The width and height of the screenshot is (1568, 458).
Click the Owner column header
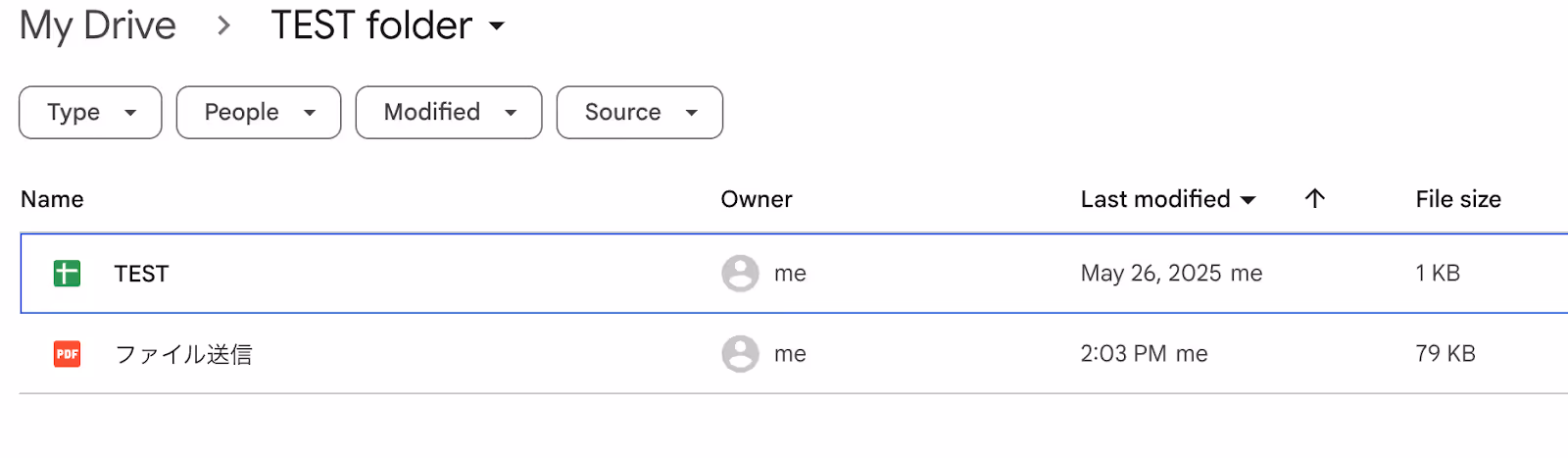tap(757, 199)
